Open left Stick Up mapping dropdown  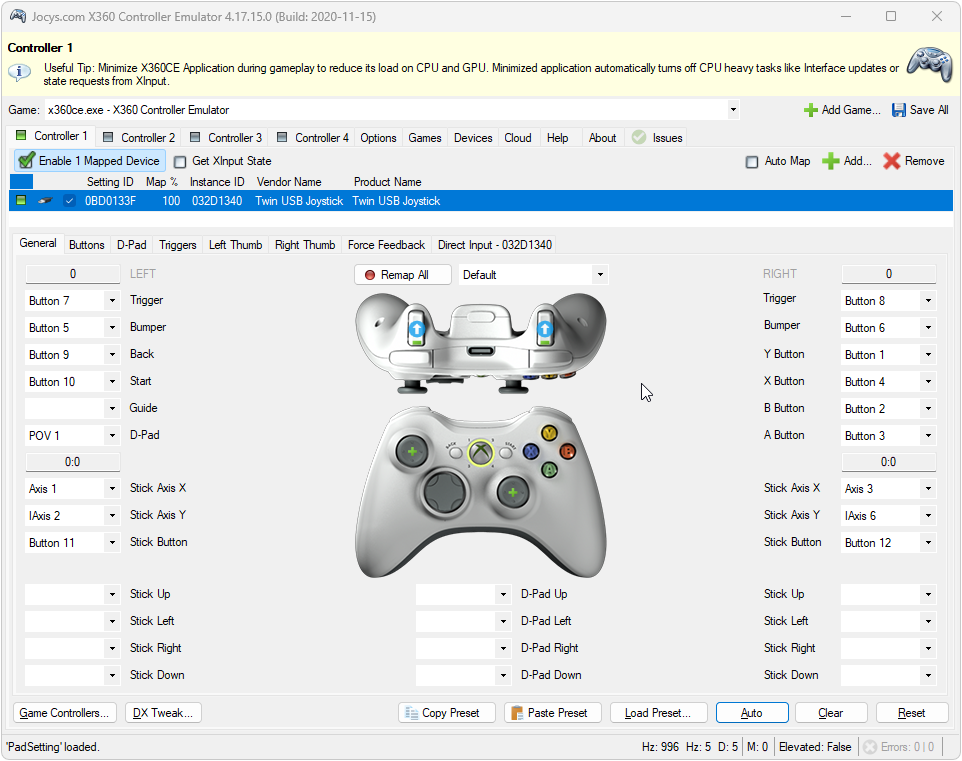tap(112, 594)
